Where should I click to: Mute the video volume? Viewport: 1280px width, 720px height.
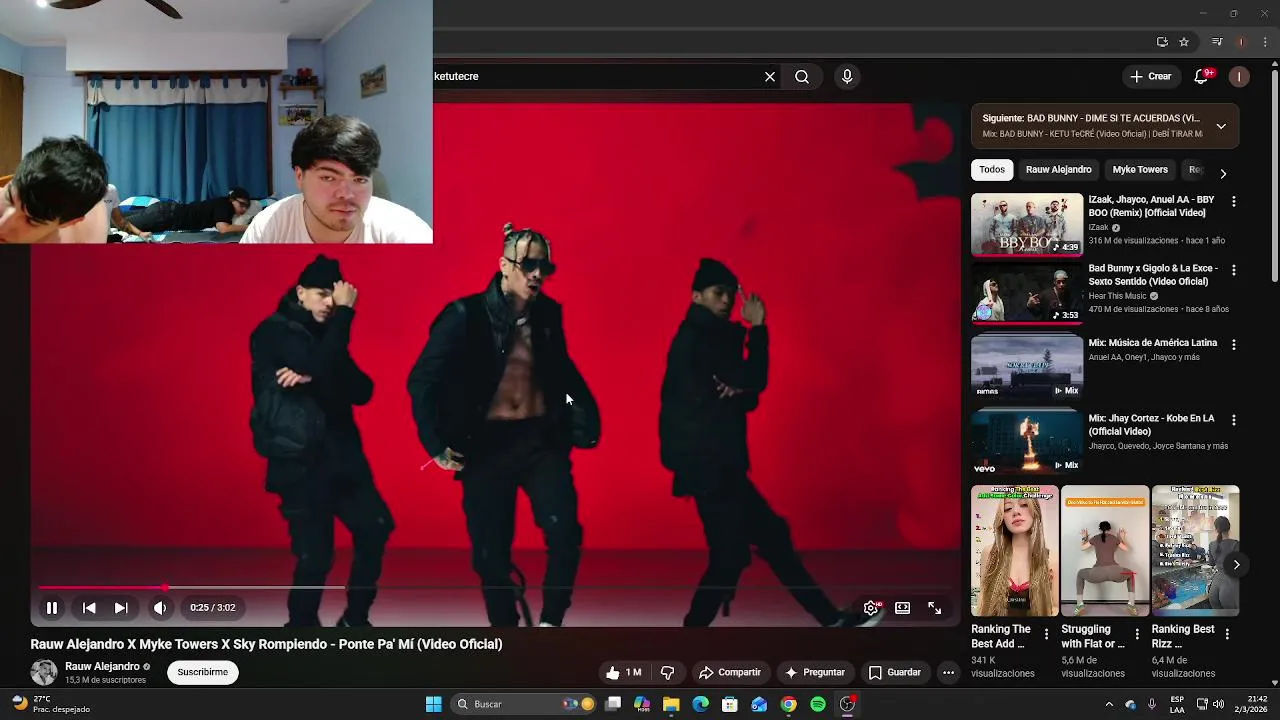(x=160, y=608)
